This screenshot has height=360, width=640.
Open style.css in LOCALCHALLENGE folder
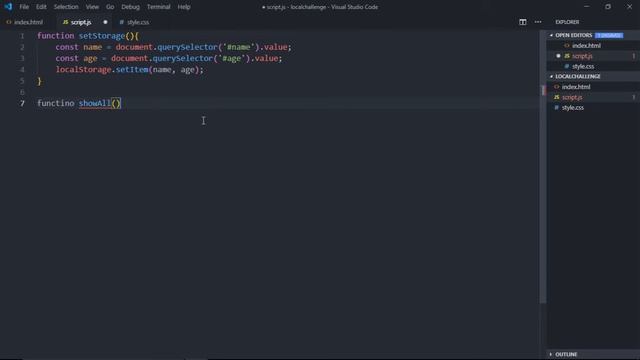tap(573, 108)
